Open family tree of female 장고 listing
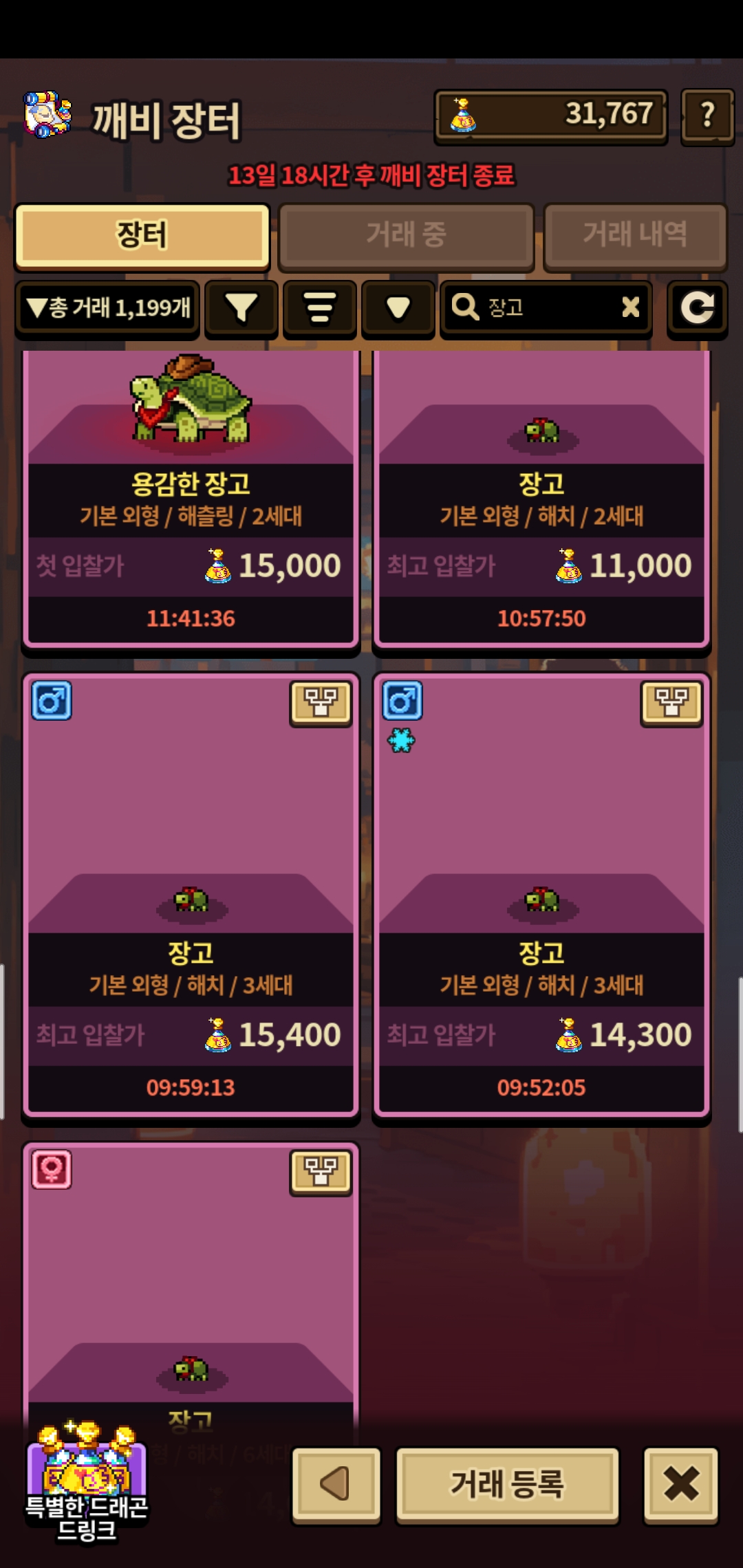The height and width of the screenshot is (1568, 743). point(321,1172)
